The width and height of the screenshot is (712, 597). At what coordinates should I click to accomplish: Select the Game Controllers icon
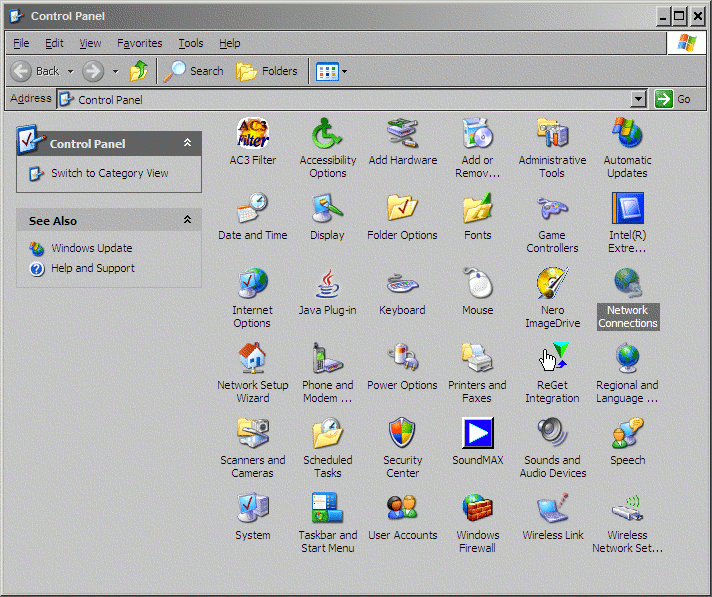pos(552,208)
